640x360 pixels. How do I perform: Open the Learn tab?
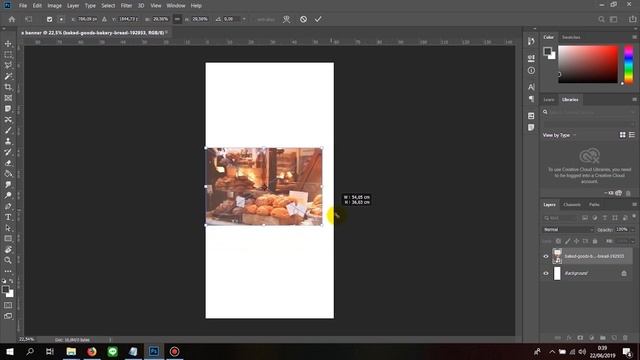[x=549, y=100]
